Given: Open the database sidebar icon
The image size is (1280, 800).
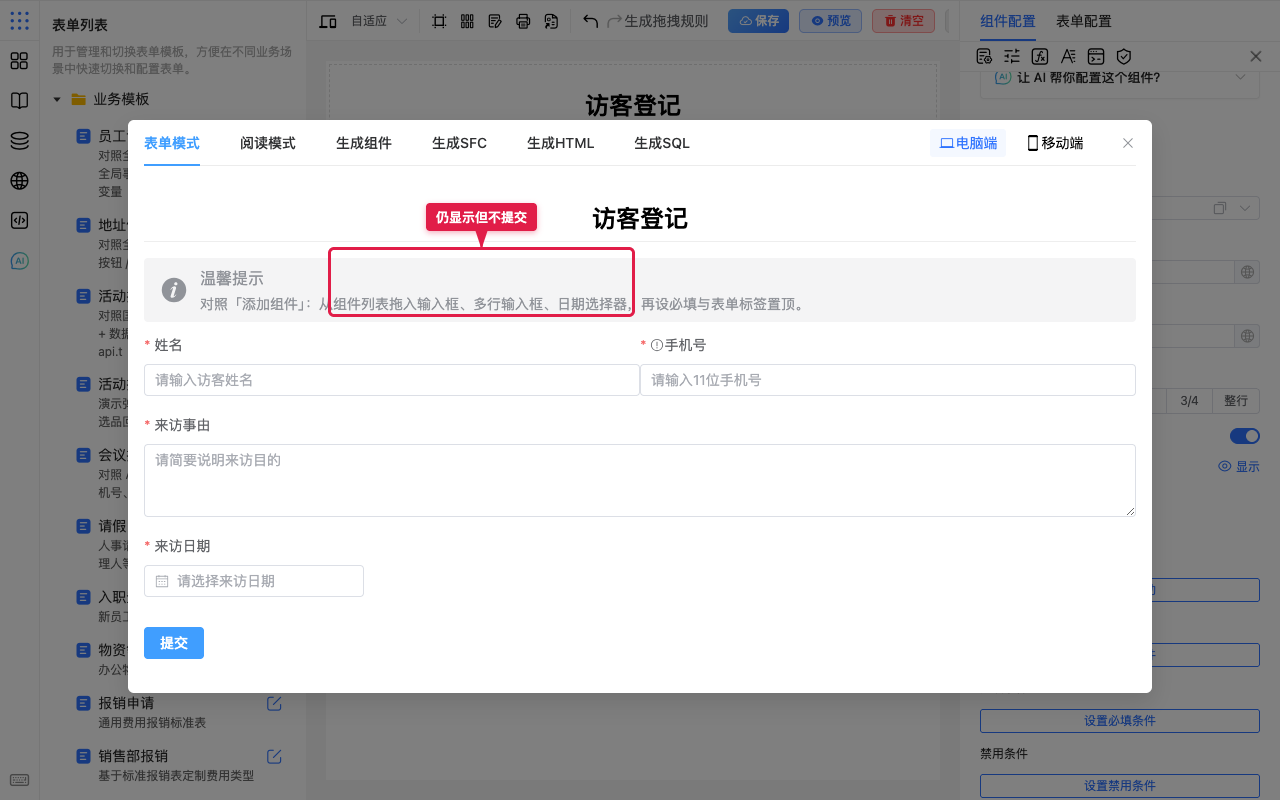Looking at the screenshot, I should 19,141.
